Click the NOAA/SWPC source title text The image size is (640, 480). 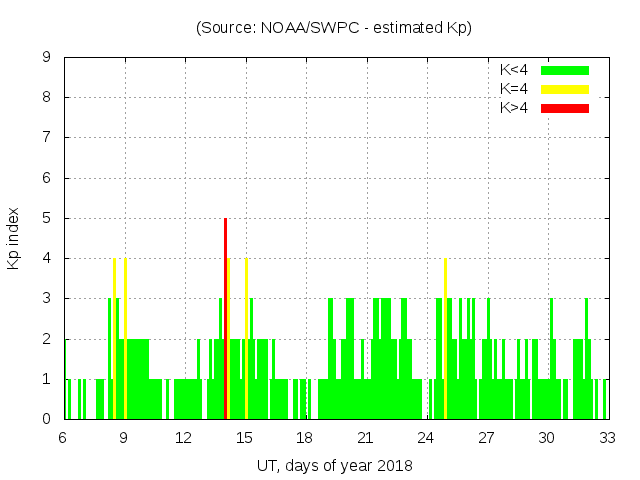pos(334,28)
